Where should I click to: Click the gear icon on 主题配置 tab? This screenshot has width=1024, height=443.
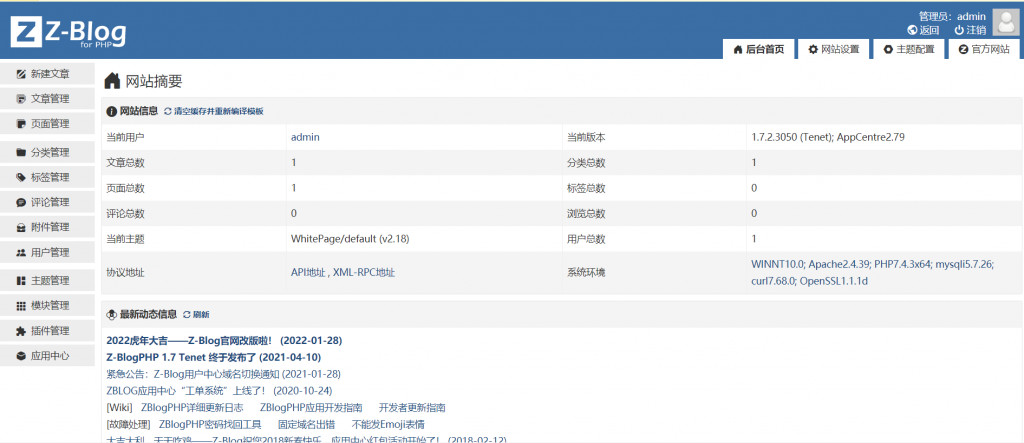888,50
